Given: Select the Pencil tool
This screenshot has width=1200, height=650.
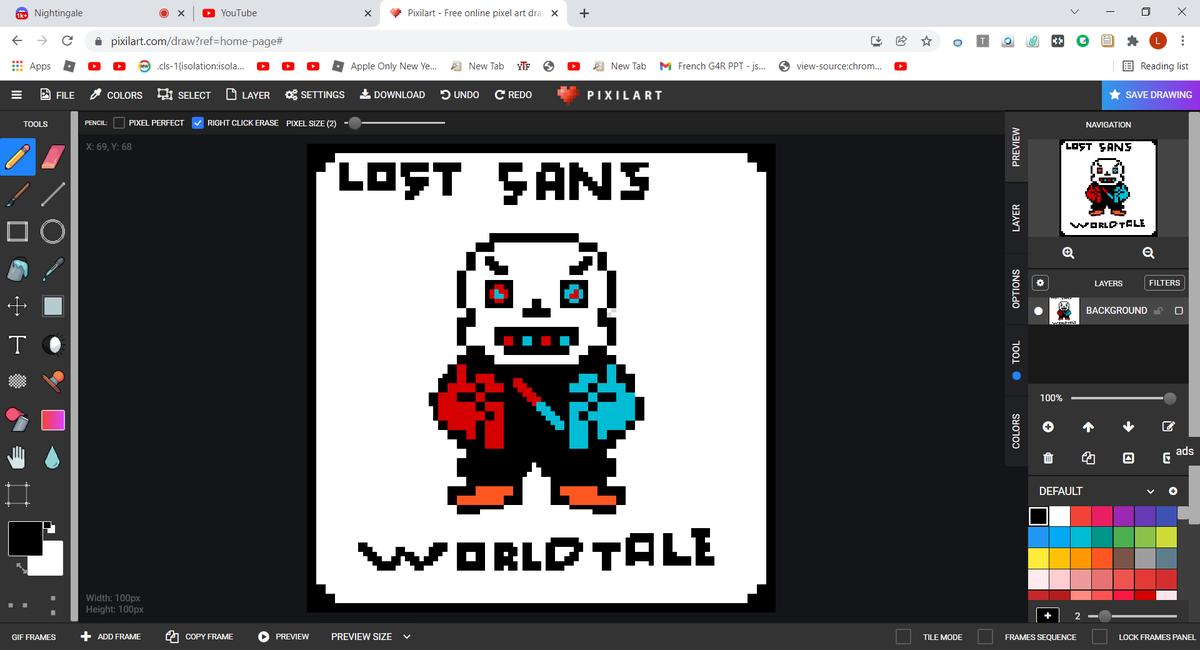Looking at the screenshot, I should 16,156.
